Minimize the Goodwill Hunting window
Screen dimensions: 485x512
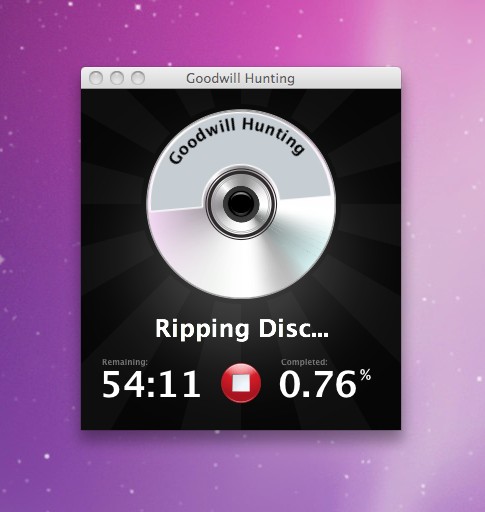tap(117, 78)
